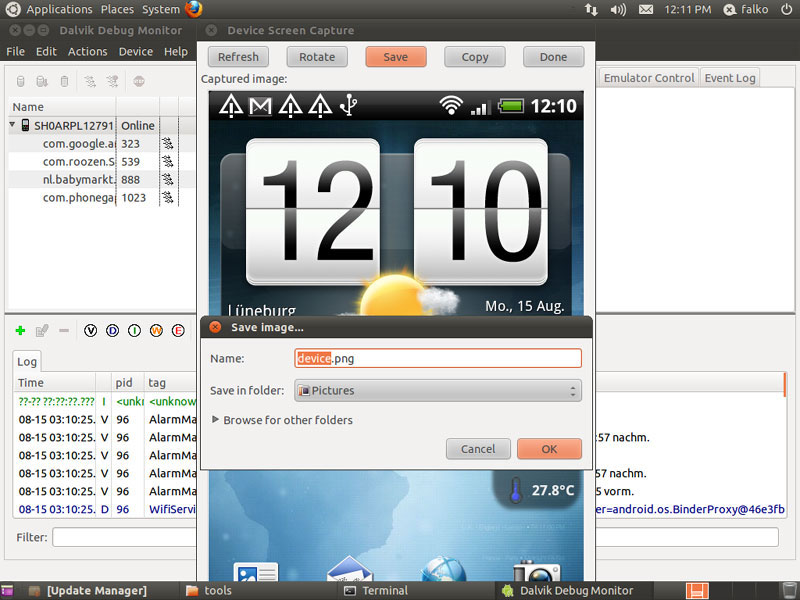Click thread icon in the com.google row

[x=168, y=144]
